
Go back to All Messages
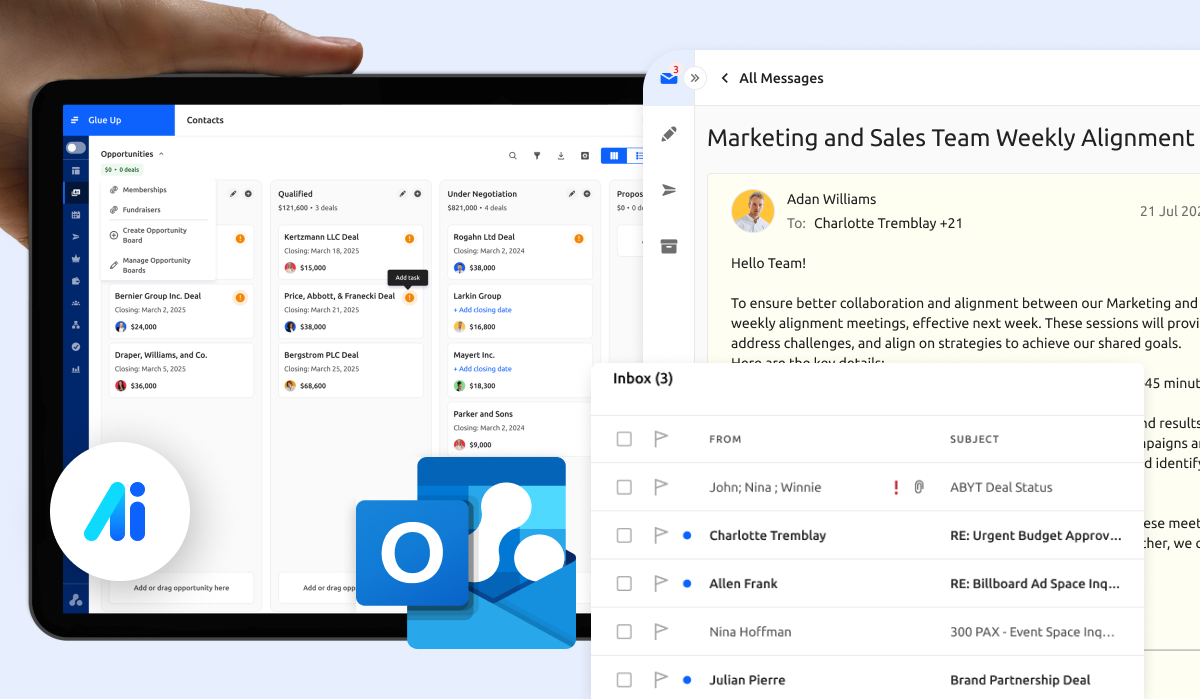770,78
